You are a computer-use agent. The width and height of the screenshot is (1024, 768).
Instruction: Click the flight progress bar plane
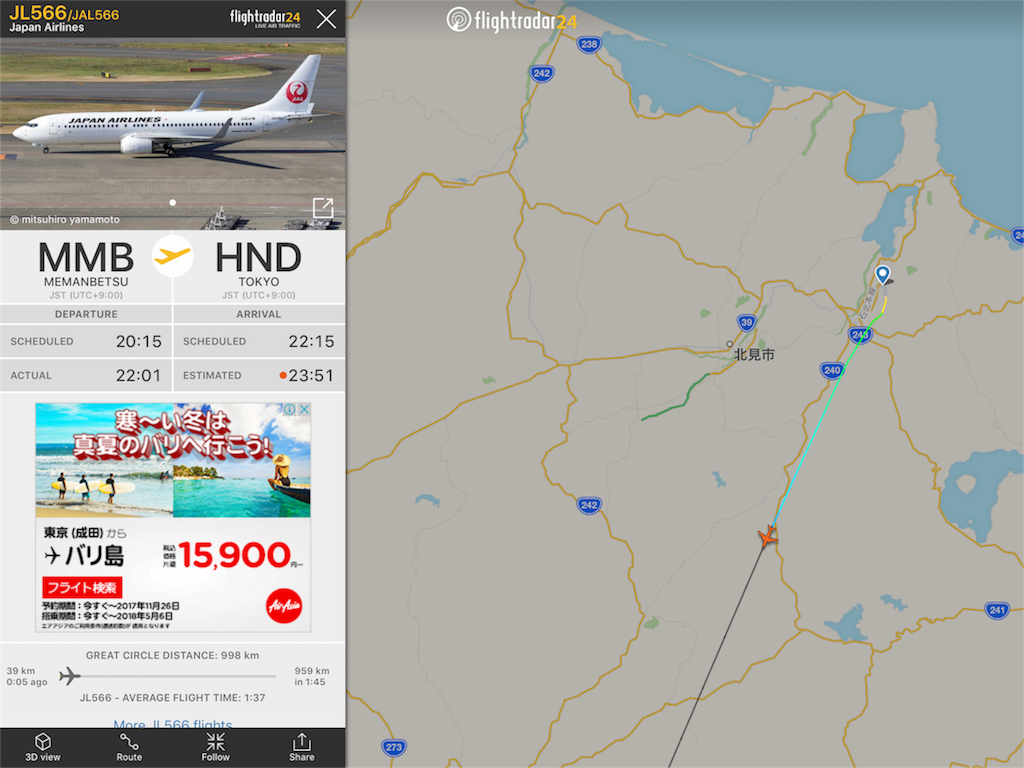(x=69, y=676)
